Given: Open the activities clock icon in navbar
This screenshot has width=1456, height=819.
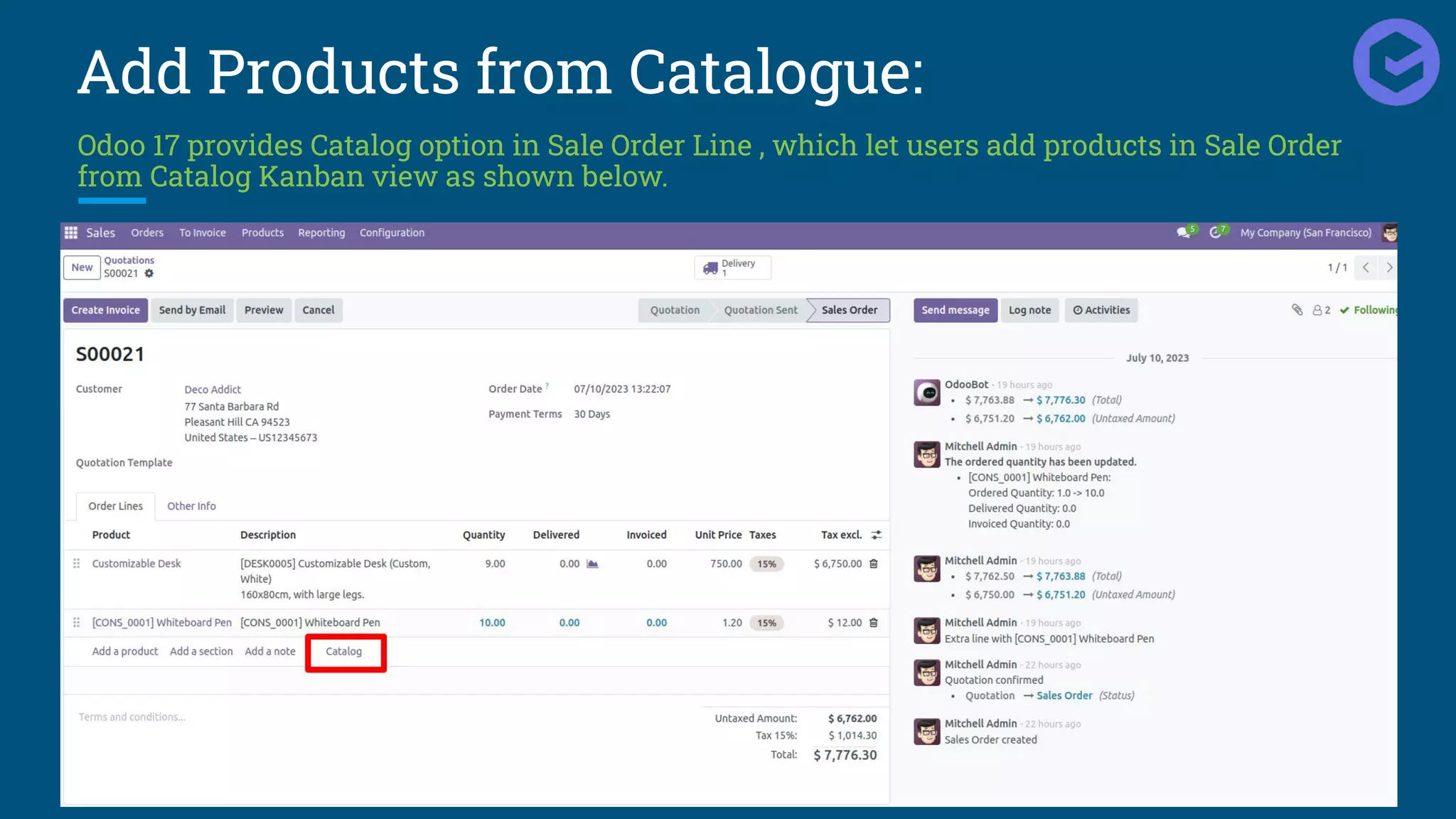Looking at the screenshot, I should coord(1216,232).
